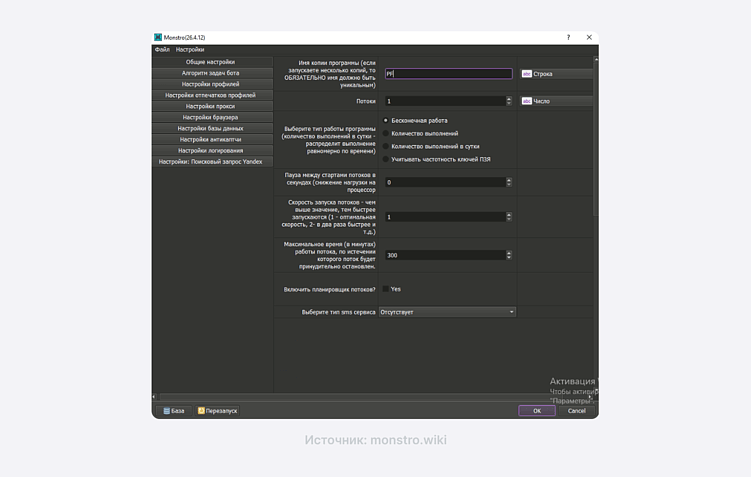Click the maximum thread time field showing 300
The height and width of the screenshot is (477, 751).
445,255
